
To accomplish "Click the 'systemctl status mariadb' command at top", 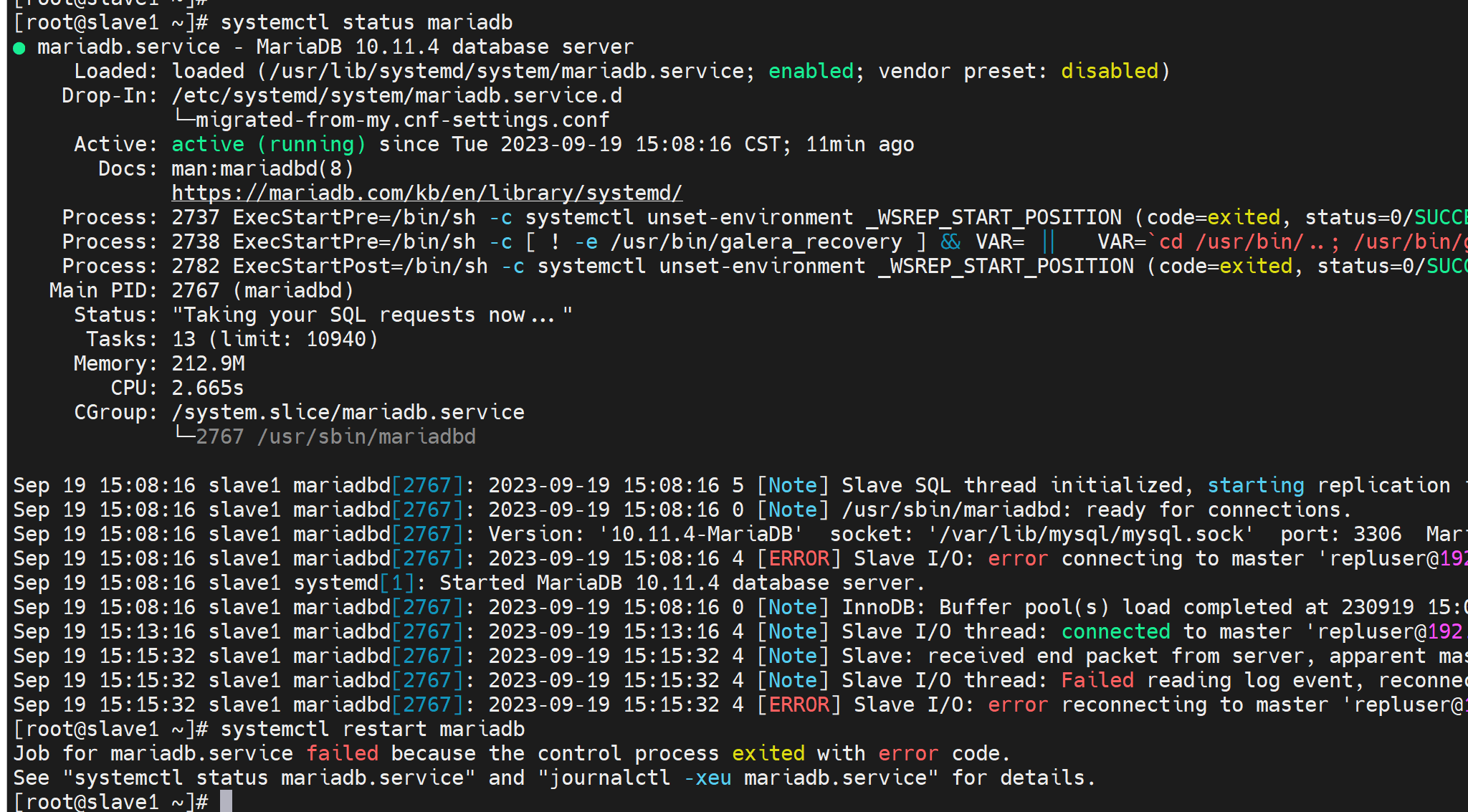I will click(x=366, y=22).
